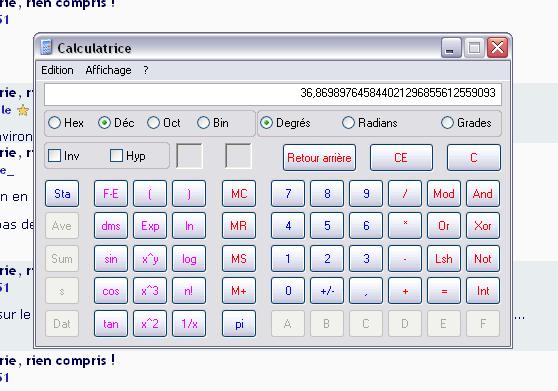Click the And bitwise button
Screen dimensions: 558x391
coord(483,194)
